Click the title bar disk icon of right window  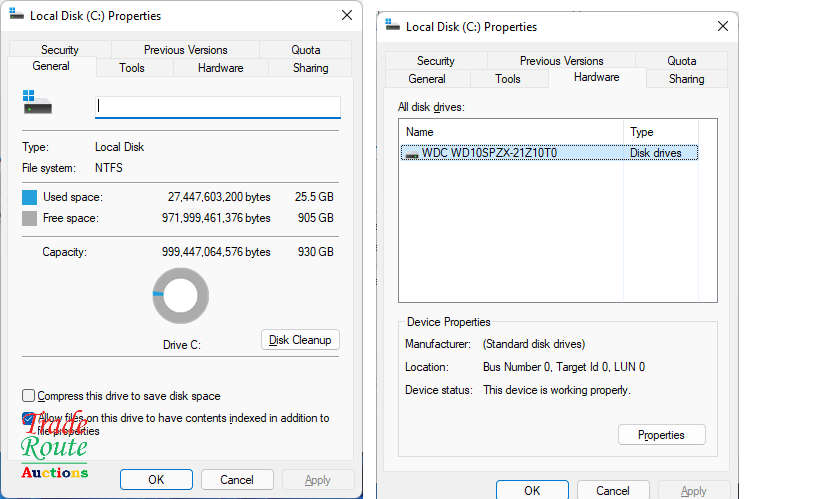(x=392, y=27)
